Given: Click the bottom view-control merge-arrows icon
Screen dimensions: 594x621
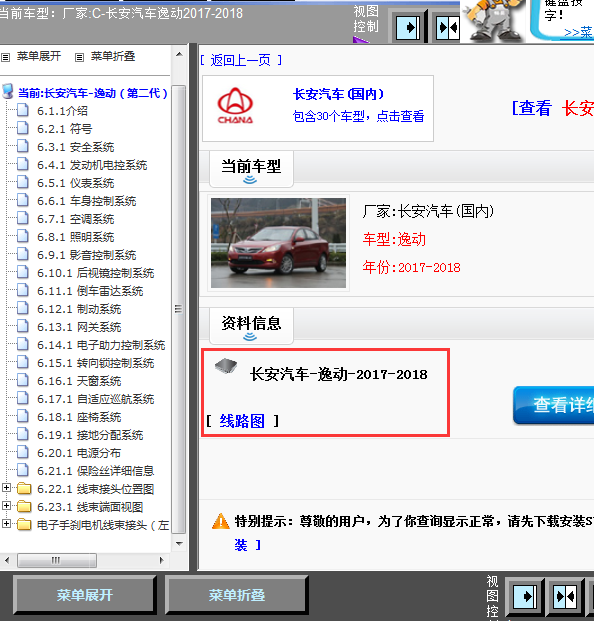Looking at the screenshot, I should coord(565,596).
